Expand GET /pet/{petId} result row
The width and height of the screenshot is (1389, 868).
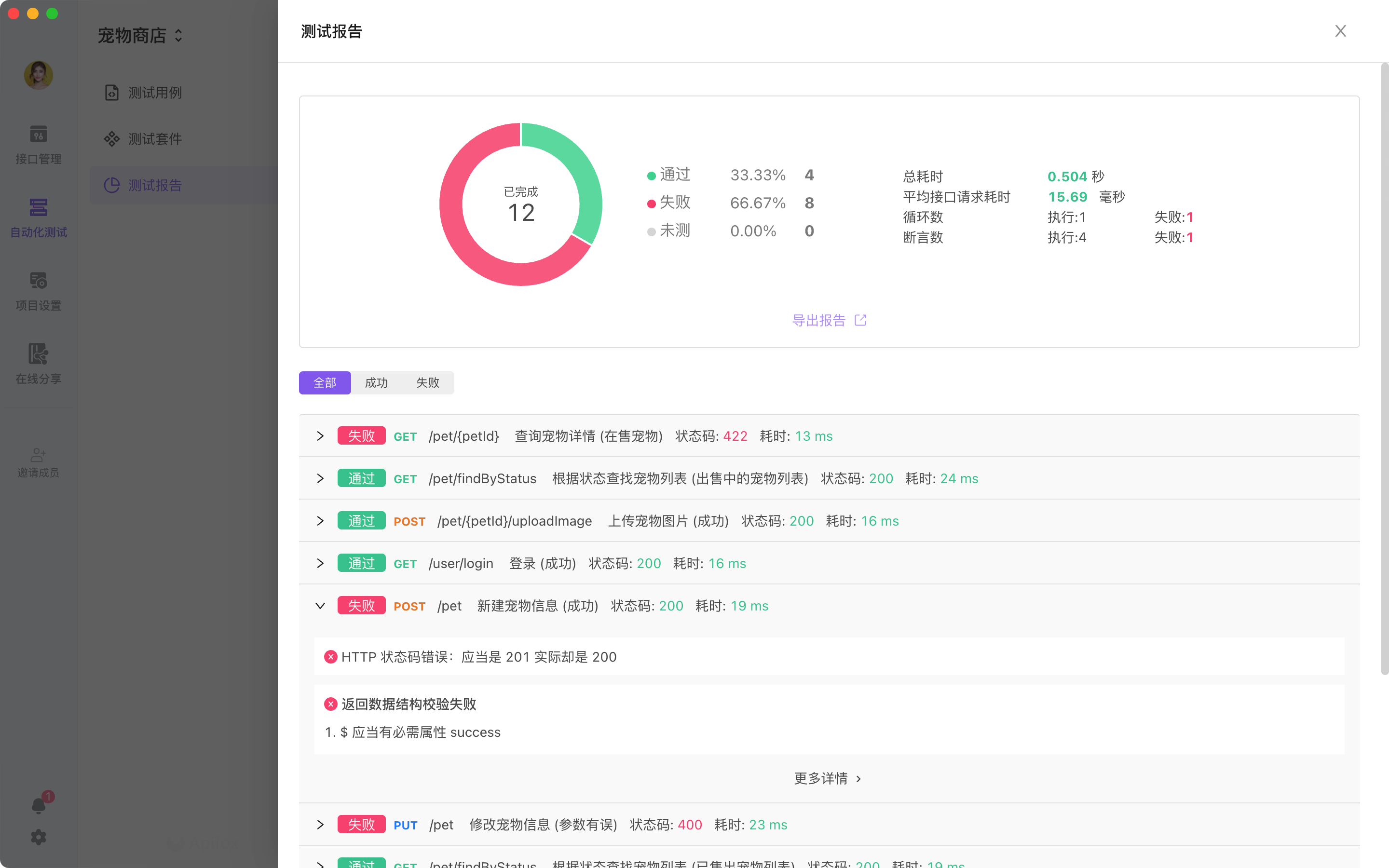pos(320,436)
